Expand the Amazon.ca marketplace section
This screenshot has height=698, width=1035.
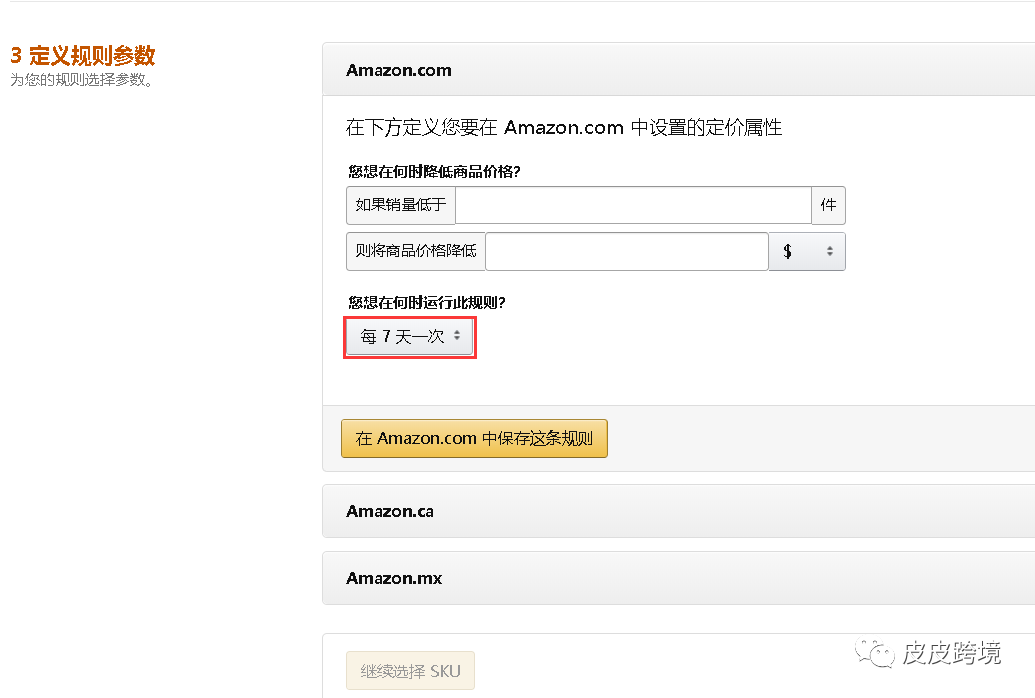[390, 511]
